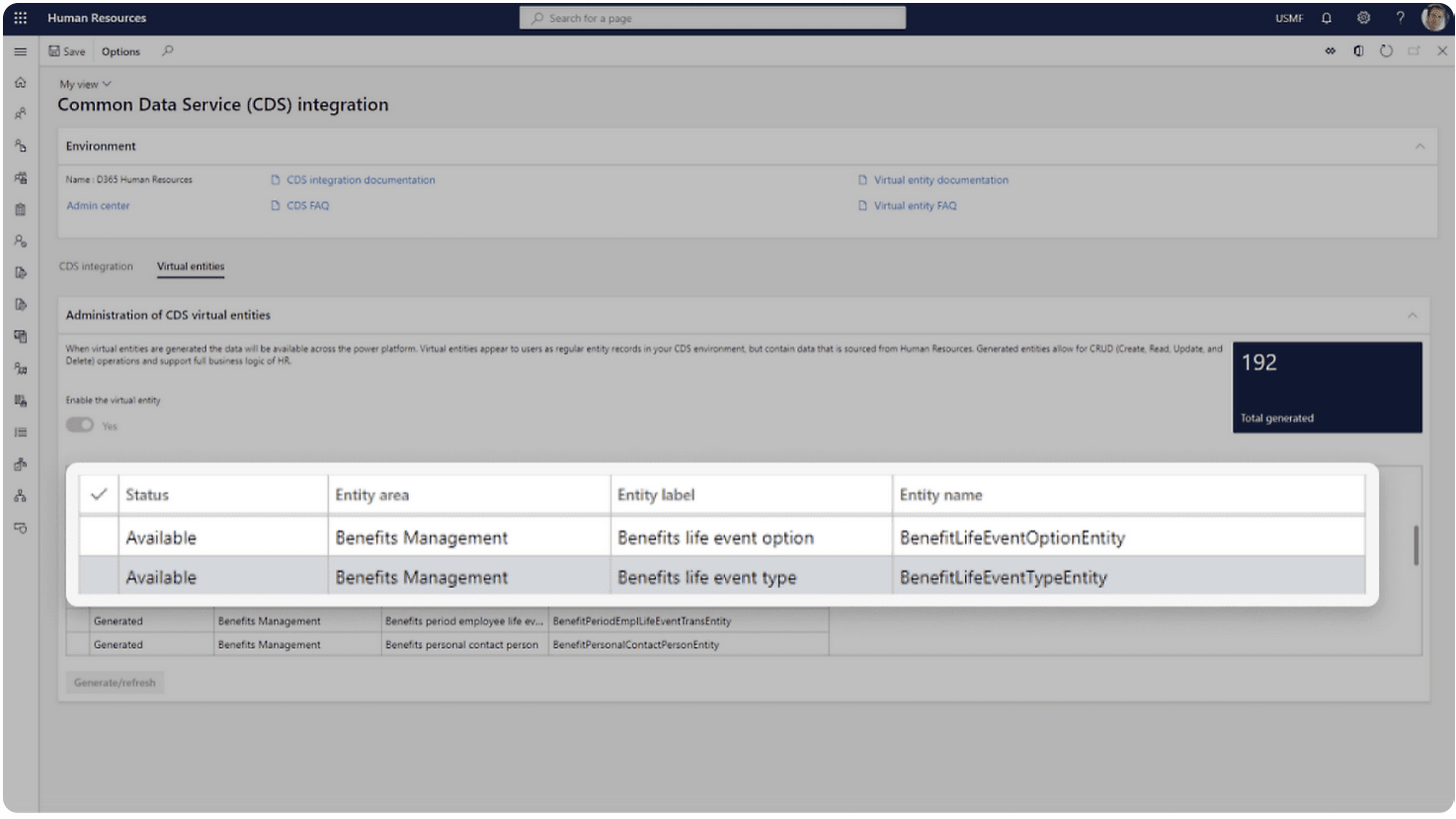1456x819 pixels.
Task: Sort by the Status column header
Action: point(223,494)
